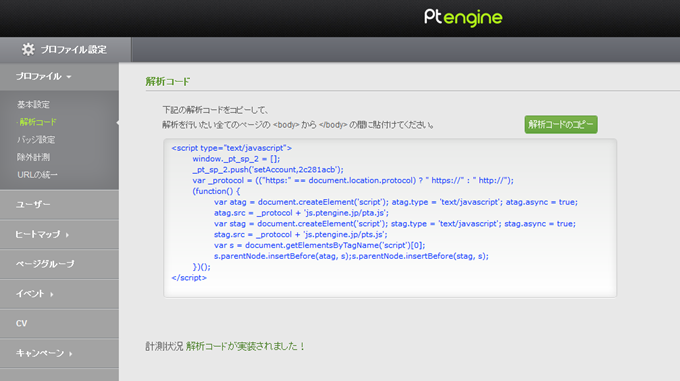The height and width of the screenshot is (381, 680).
Task: Open the ページグループ menu section
Action: pos(59,264)
